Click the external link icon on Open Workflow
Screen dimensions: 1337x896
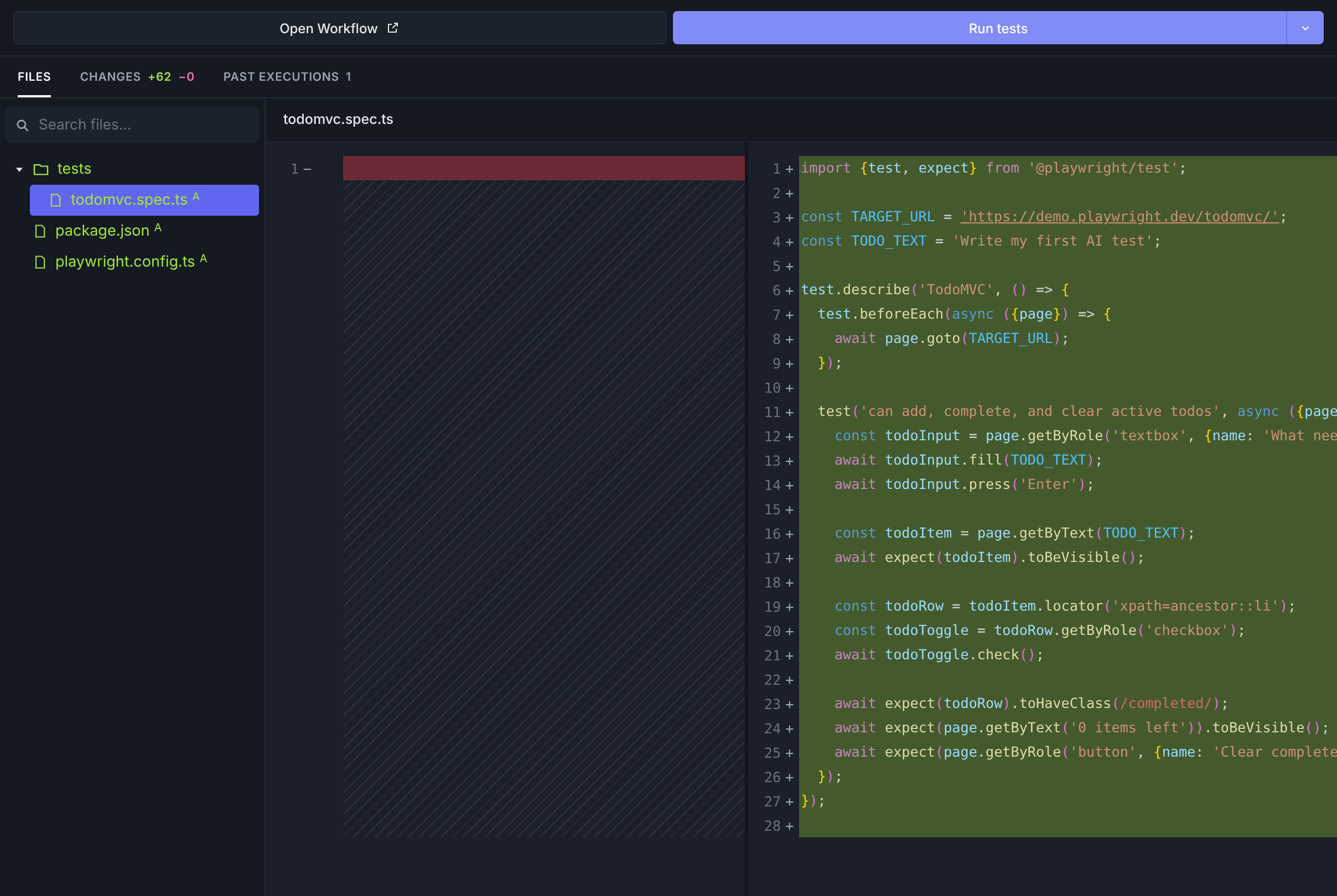click(393, 28)
